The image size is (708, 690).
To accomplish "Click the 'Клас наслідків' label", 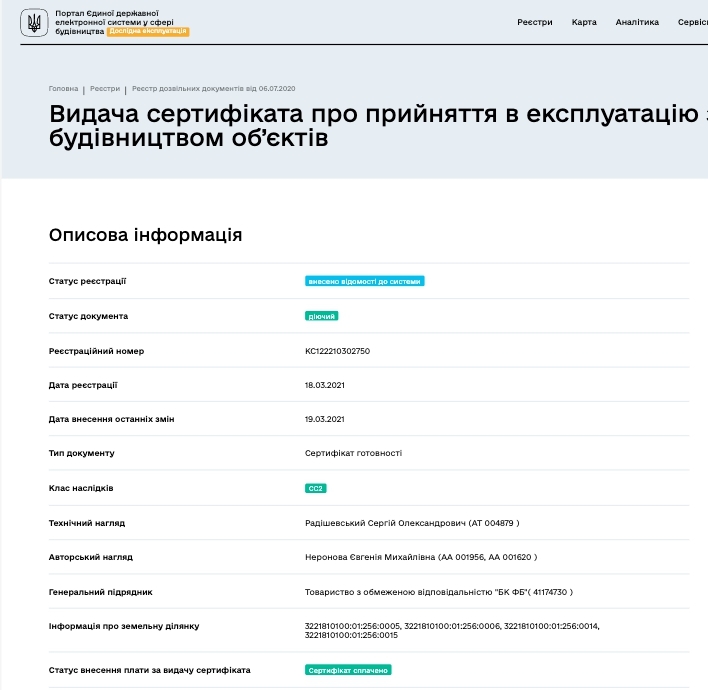I will pos(81,488).
